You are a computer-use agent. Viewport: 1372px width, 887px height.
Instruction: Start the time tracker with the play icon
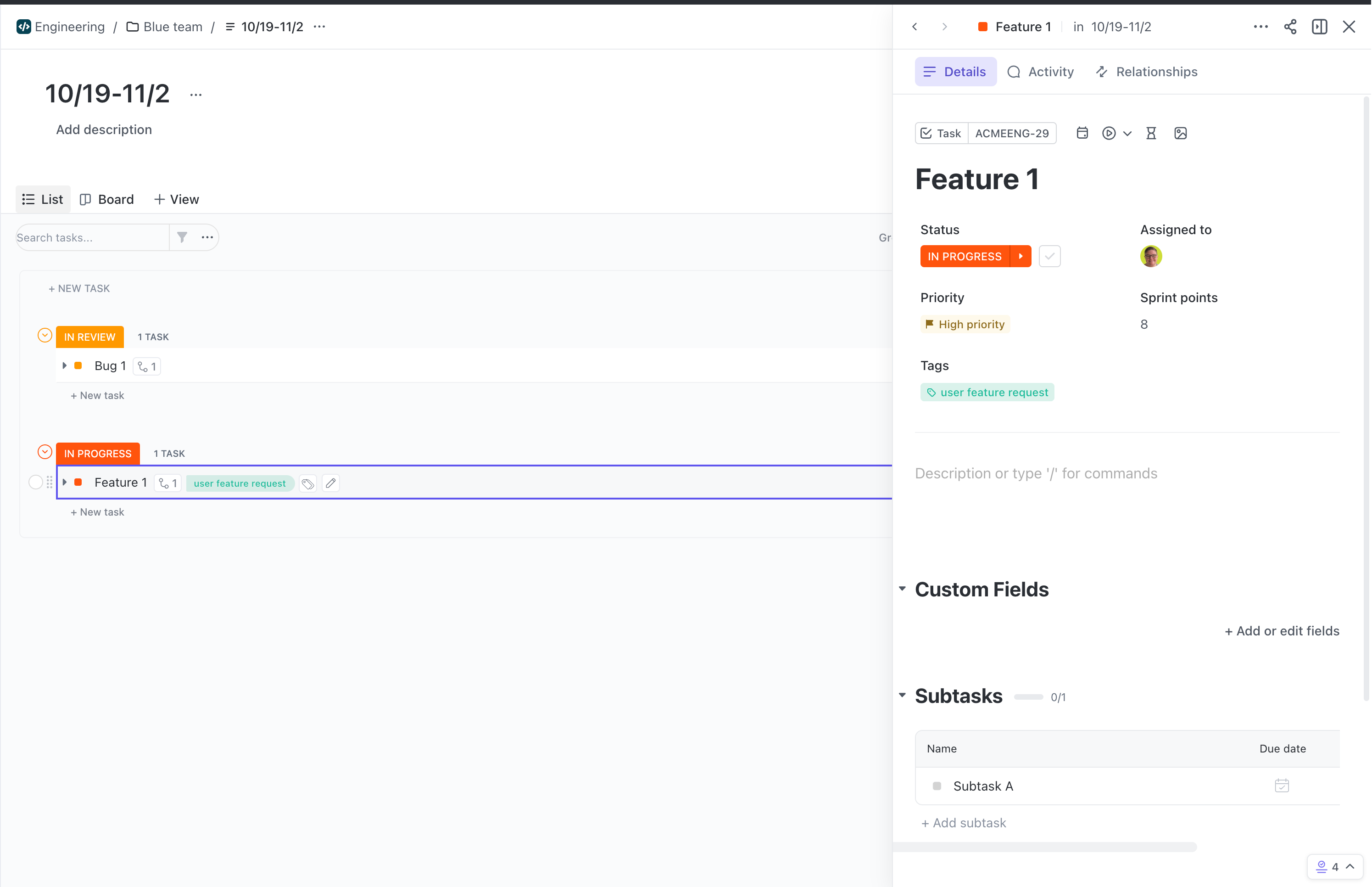point(1110,133)
